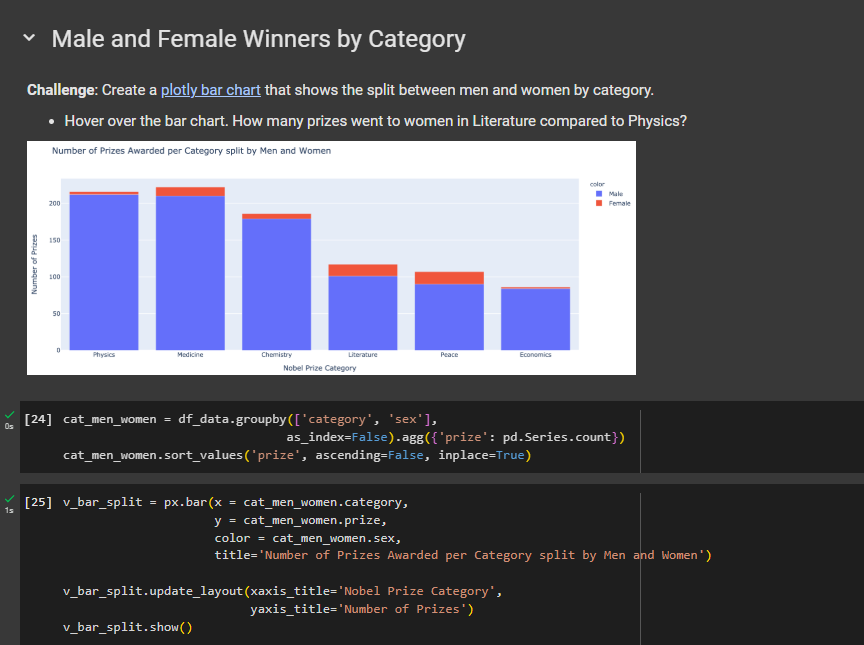Click the Female legend label
The image size is (864, 645).
(x=619, y=203)
